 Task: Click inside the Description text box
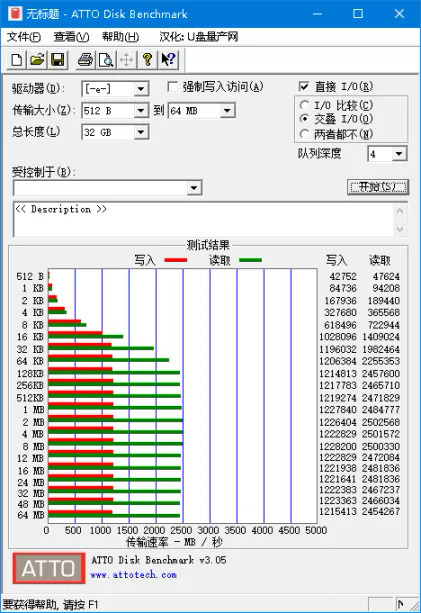tap(203, 219)
